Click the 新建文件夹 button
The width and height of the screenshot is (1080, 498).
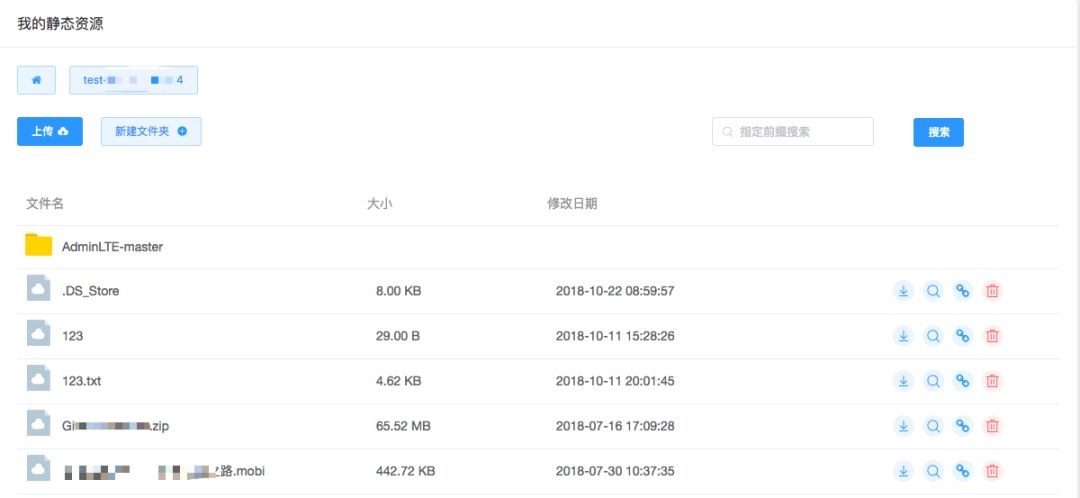tap(151, 131)
